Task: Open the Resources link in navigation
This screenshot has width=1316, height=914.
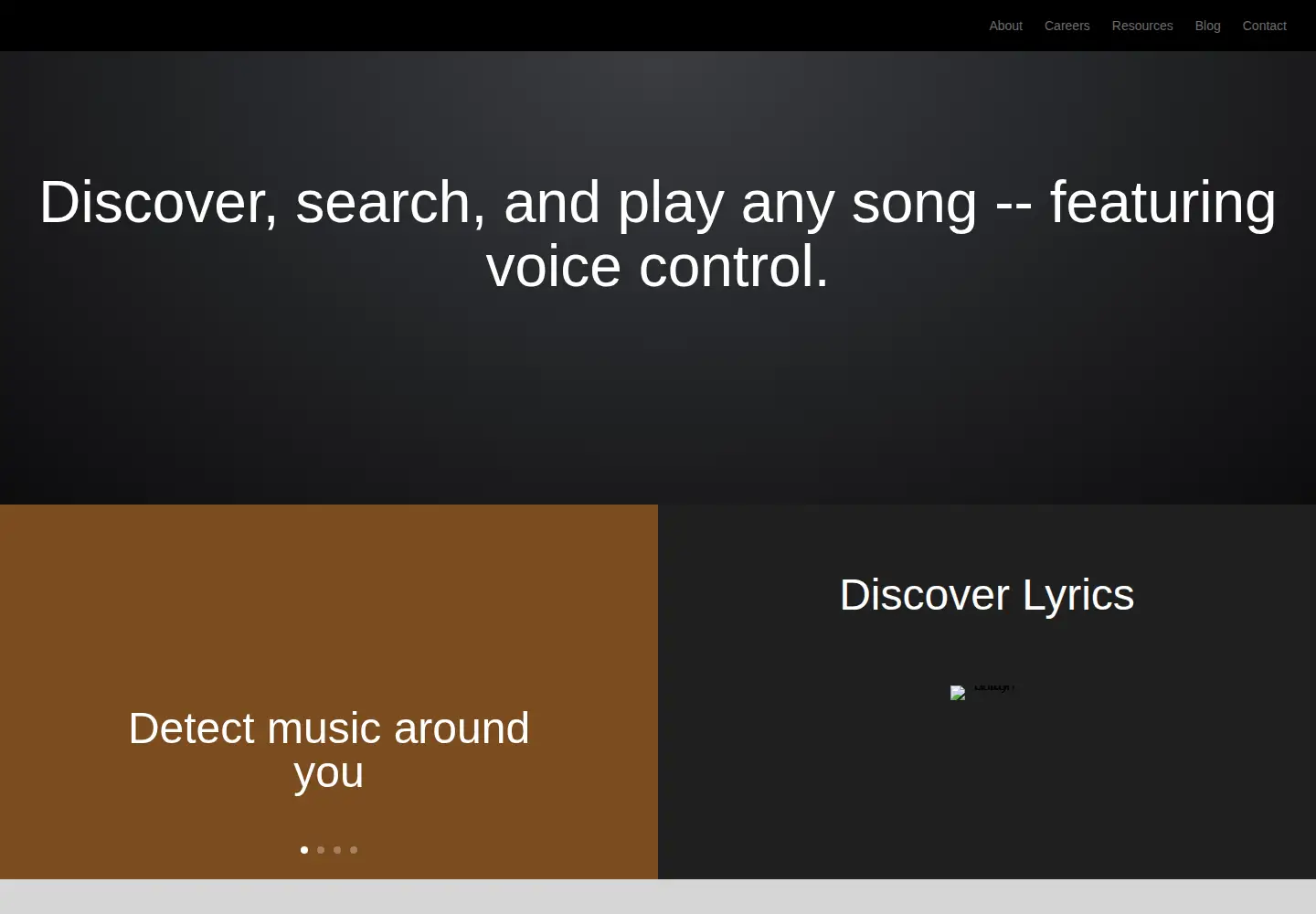Action: tap(1142, 26)
